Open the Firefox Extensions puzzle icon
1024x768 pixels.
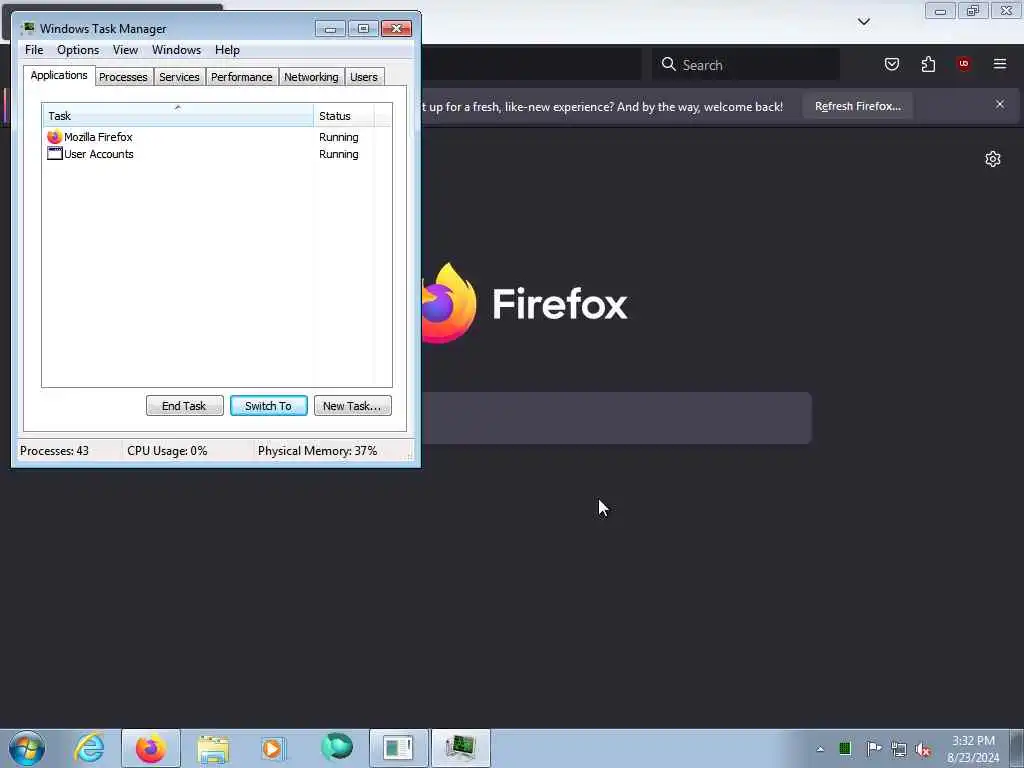928,64
